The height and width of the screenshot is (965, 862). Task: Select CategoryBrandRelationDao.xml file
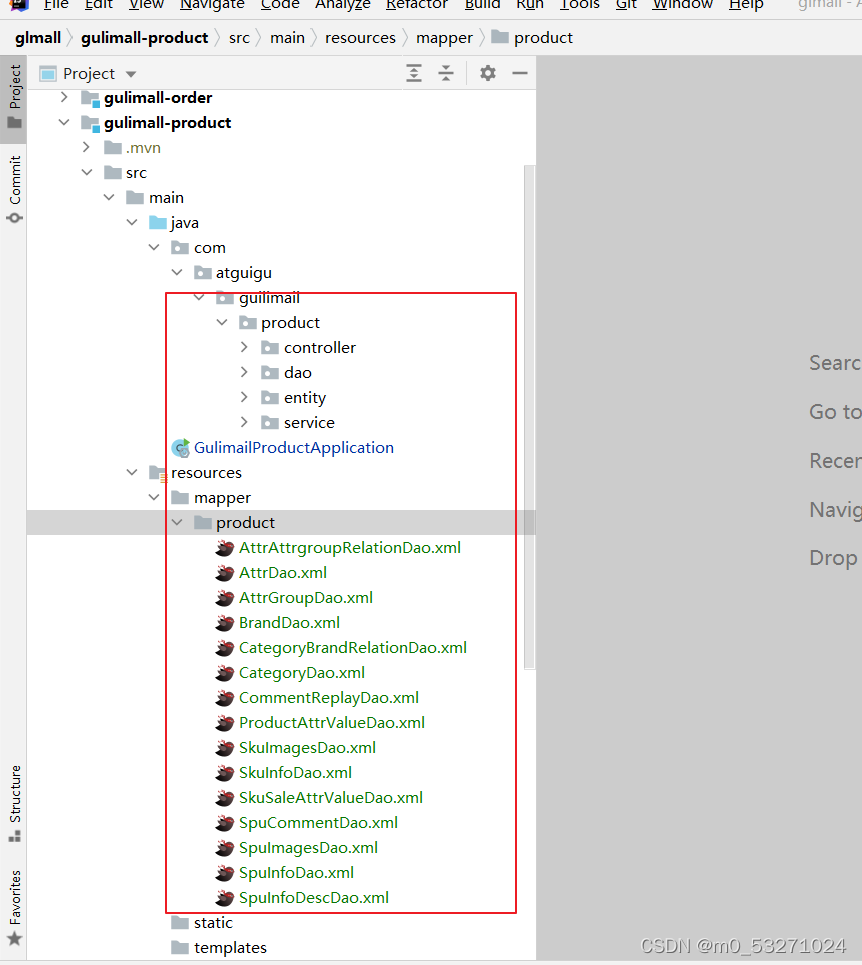[x=353, y=647]
